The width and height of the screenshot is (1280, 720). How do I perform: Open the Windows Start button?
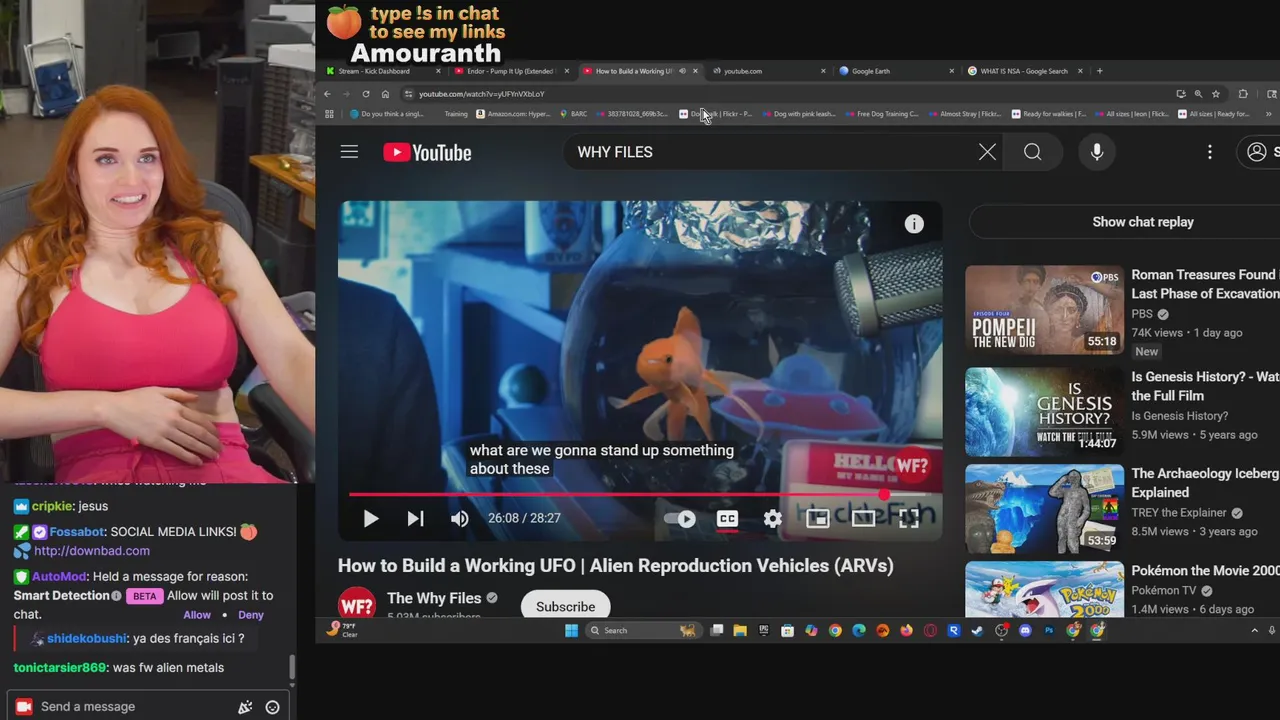pos(571,630)
